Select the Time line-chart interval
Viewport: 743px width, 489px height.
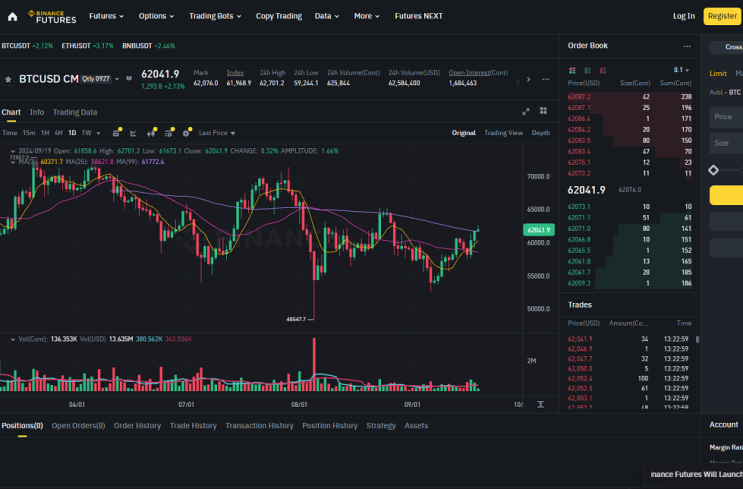9,133
